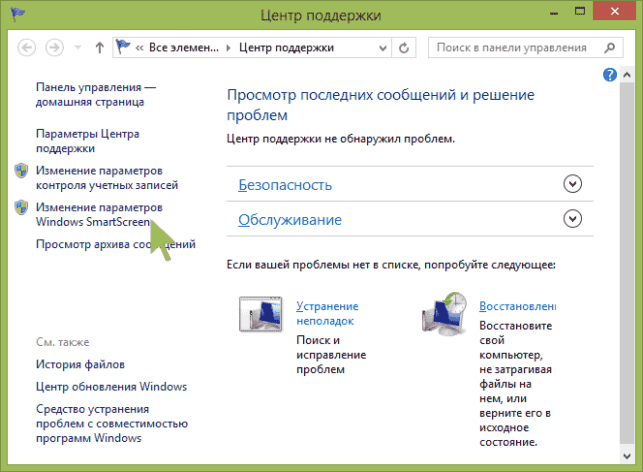Image resolution: width=643 pixels, height=472 pixels.
Task: Click the Back navigation arrow
Action: coord(27,48)
